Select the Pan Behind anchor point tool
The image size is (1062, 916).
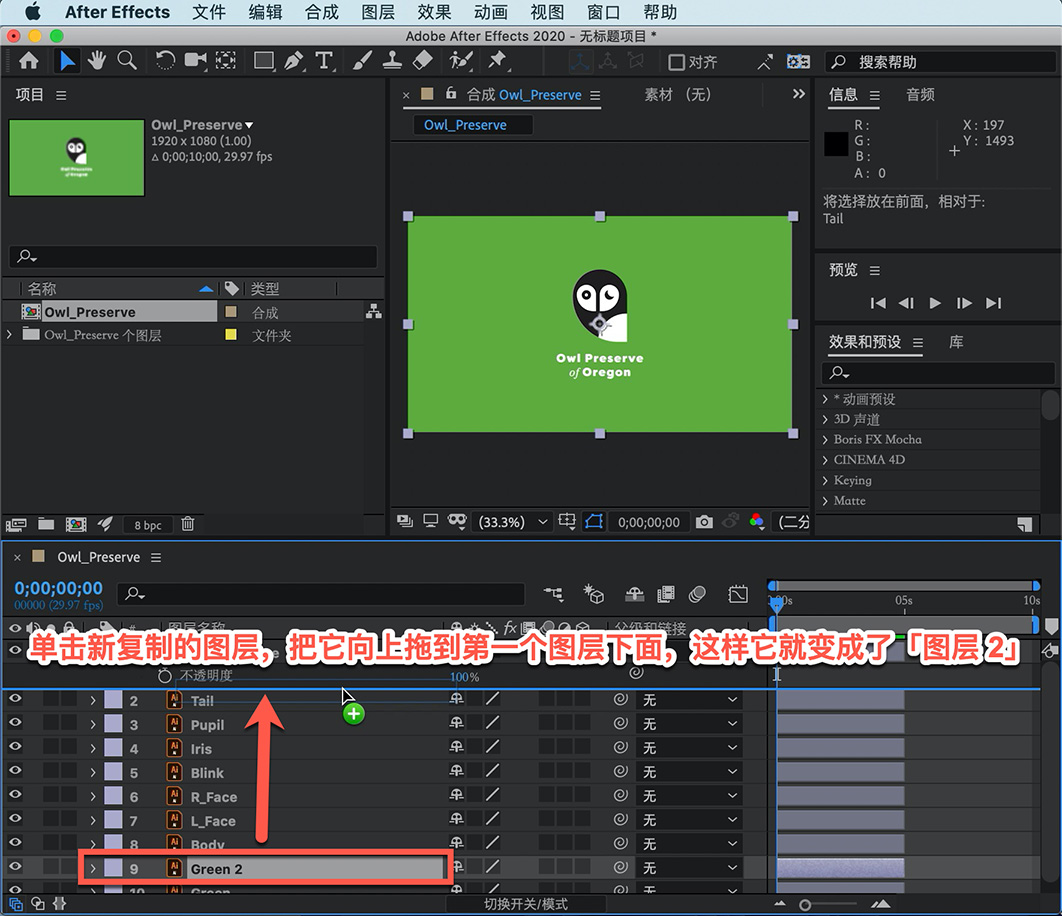click(226, 61)
